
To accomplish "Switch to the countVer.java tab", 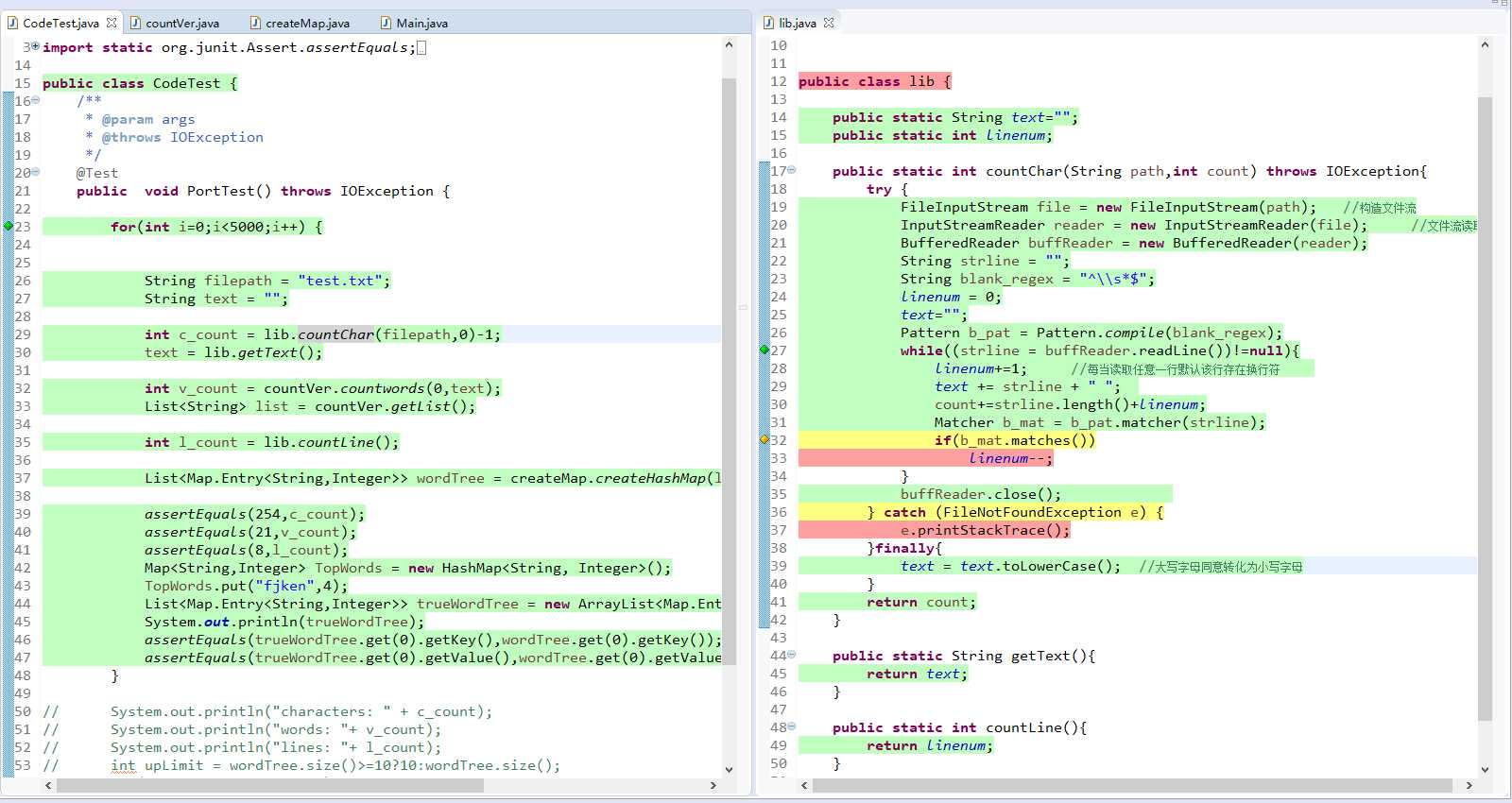I will [x=181, y=23].
